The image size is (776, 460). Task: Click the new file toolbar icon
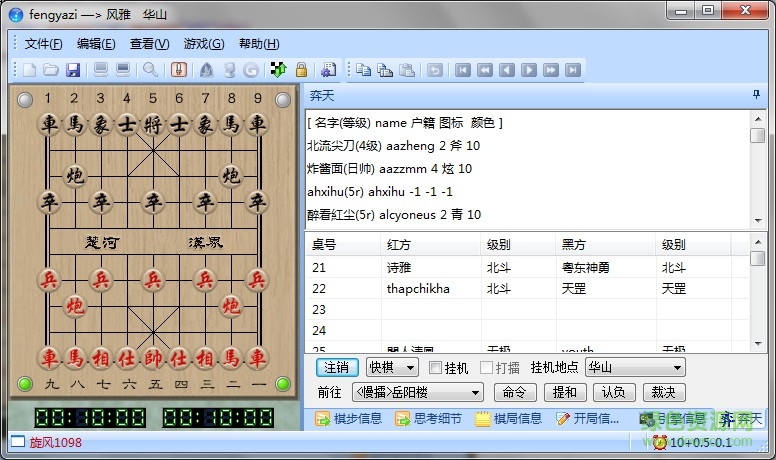(x=30, y=70)
